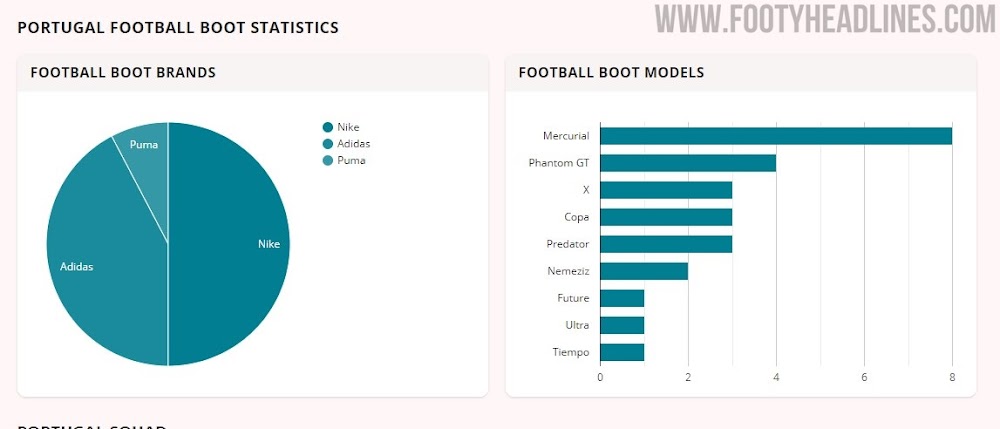The height and width of the screenshot is (429, 1000).
Task: Click the Puma legend color dot
Action: (327, 160)
